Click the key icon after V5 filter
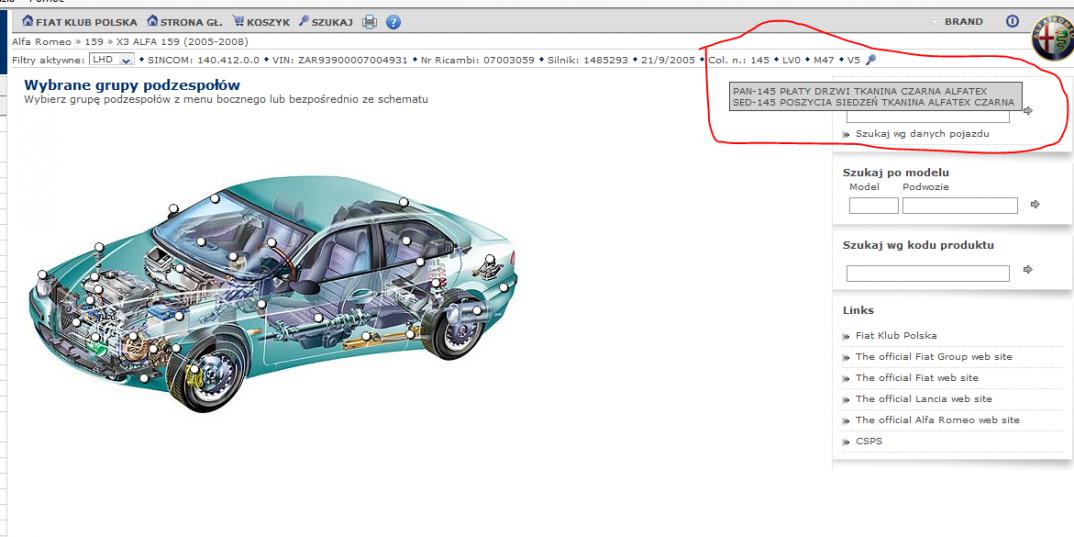The width and height of the screenshot is (1074, 537). pos(870,60)
